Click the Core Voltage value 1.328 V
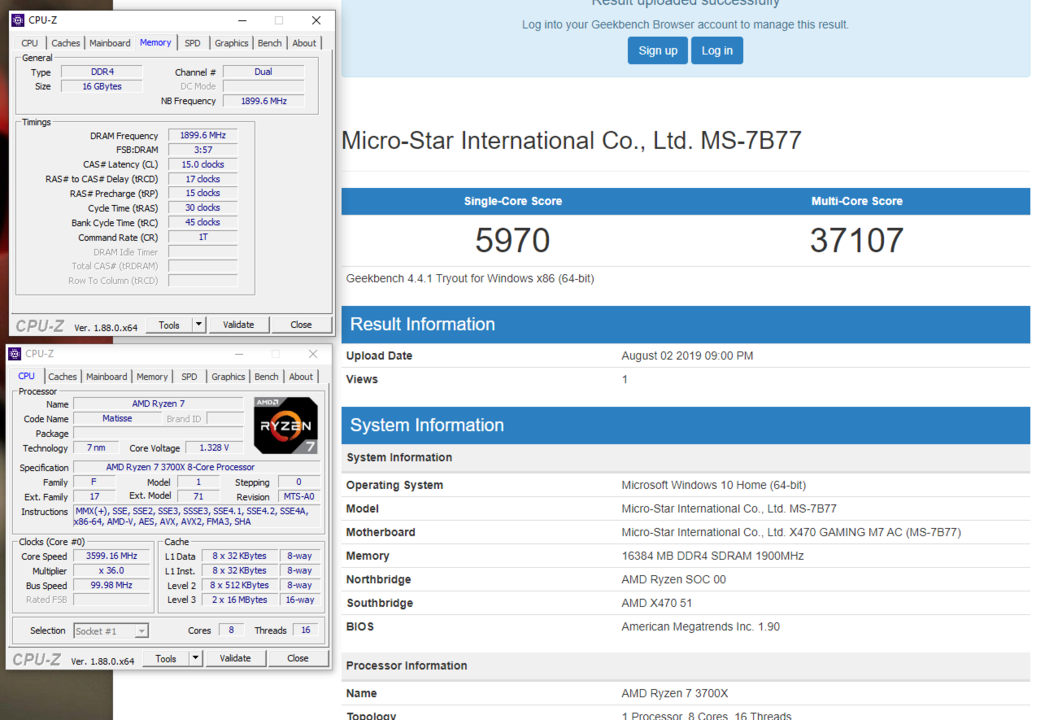Screen dimensions: 1058x720 [x=214, y=448]
